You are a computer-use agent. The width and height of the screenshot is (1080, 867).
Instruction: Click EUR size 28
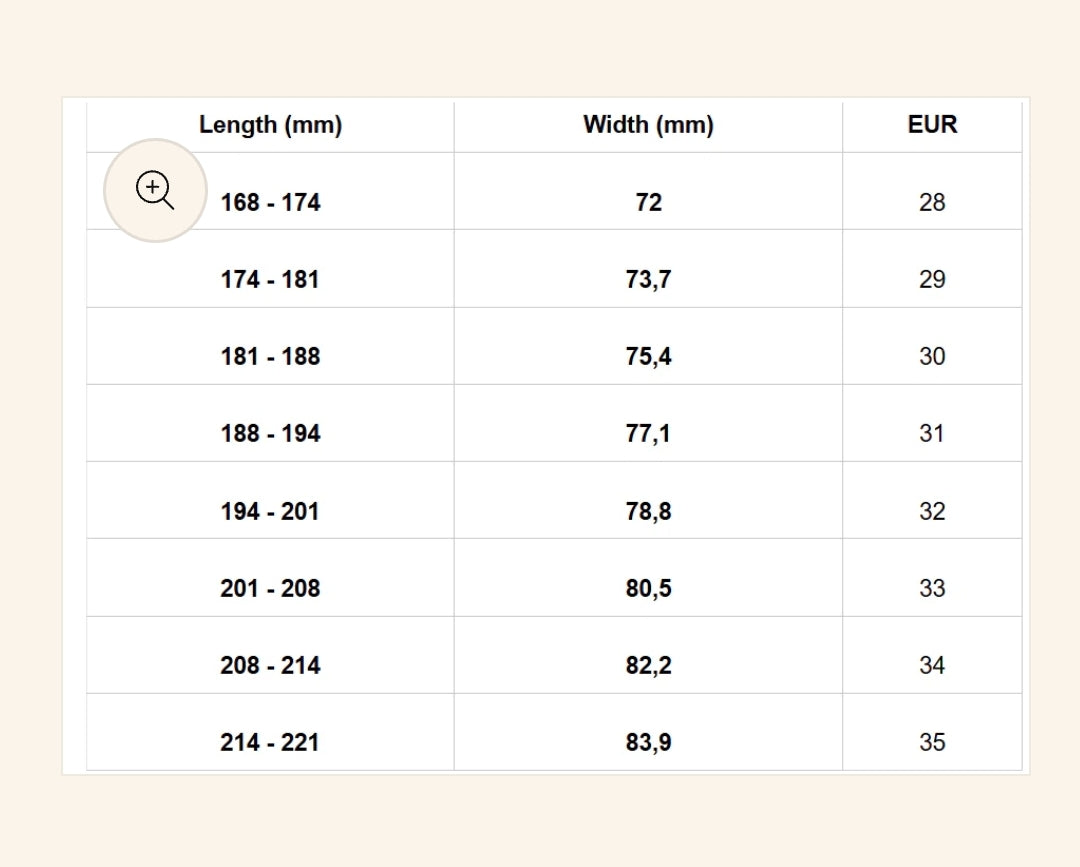click(x=932, y=203)
